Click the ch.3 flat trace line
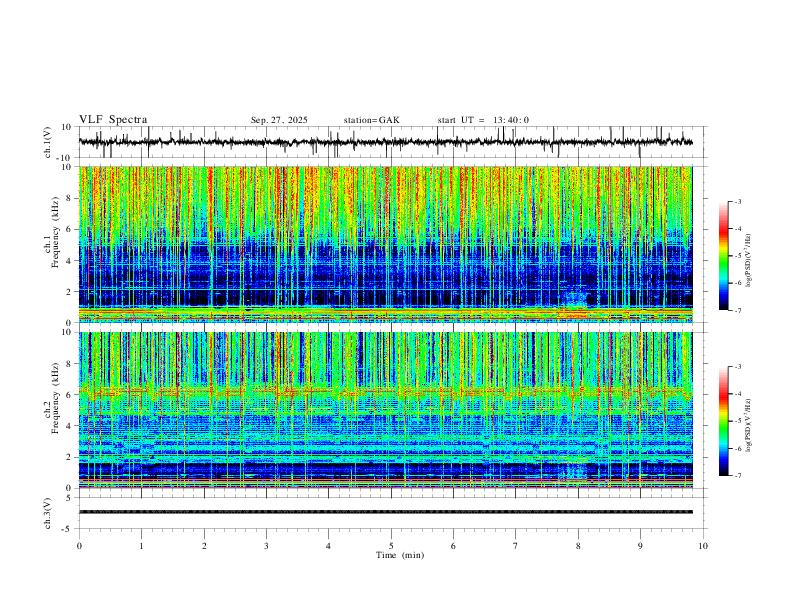The width and height of the screenshot is (792, 612). point(385,512)
